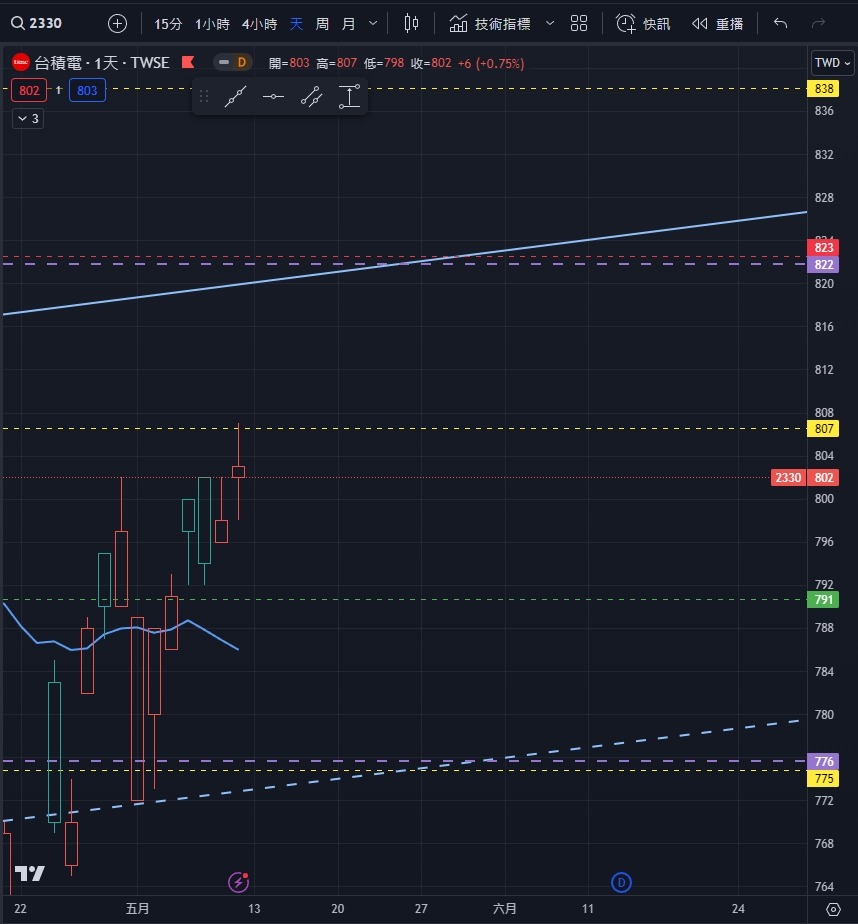Select the price range measure tool
The height and width of the screenshot is (924, 858).
tap(349, 96)
